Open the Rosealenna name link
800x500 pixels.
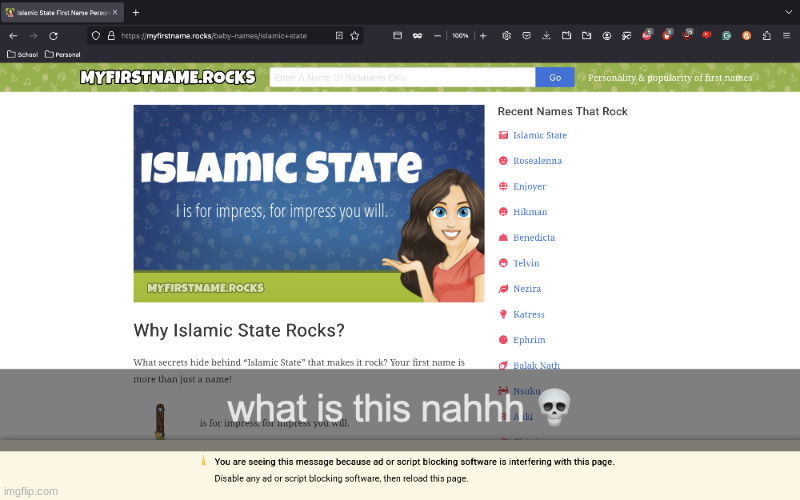(x=537, y=161)
